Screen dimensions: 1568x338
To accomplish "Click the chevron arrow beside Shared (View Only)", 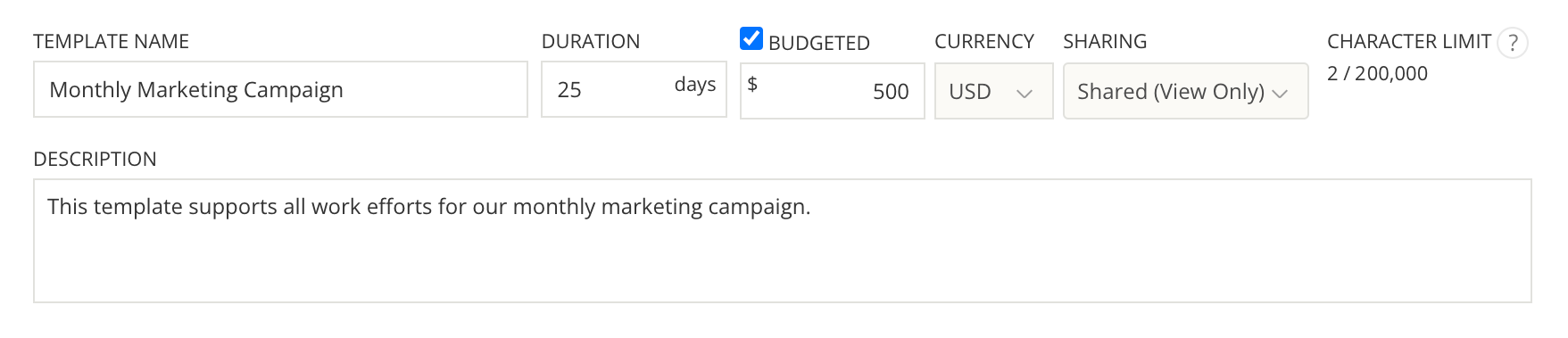I will (x=1280, y=94).
